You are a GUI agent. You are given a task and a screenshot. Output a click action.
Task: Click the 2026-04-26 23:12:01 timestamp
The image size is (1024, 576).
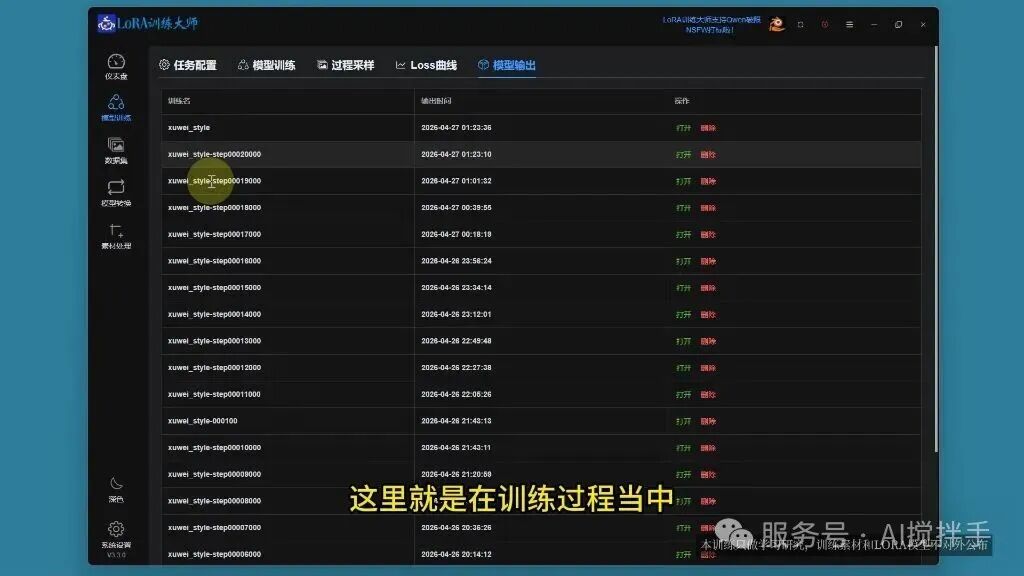[456, 314]
